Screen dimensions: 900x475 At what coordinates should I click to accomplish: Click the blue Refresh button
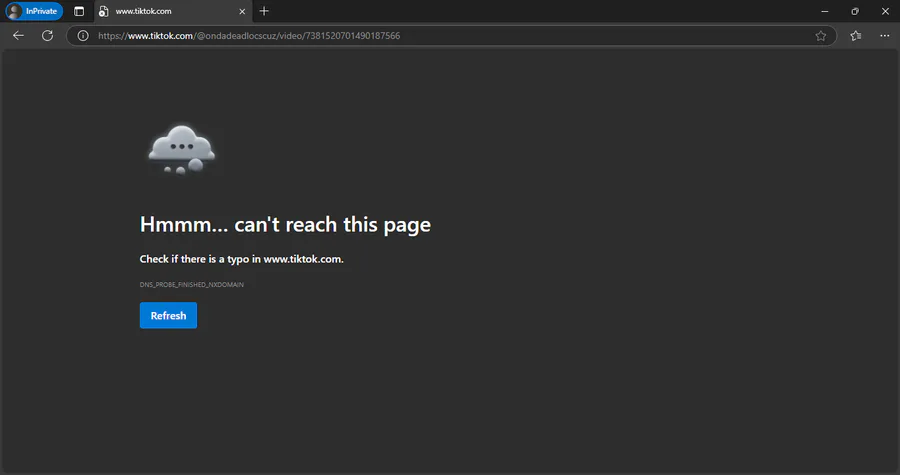tap(168, 316)
